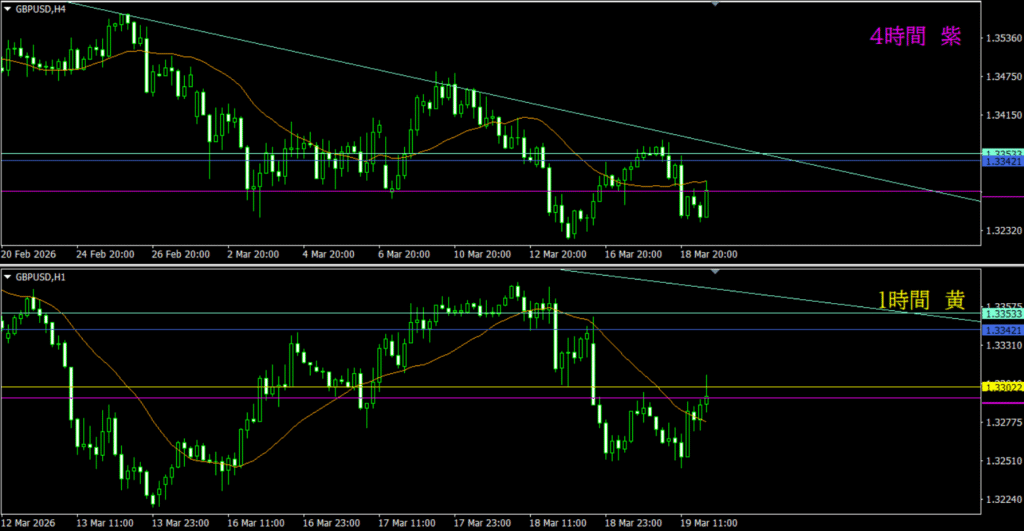The height and width of the screenshot is (531, 1024).
Task: Click the chart shift marker on H4 chart
Action: point(715,4)
